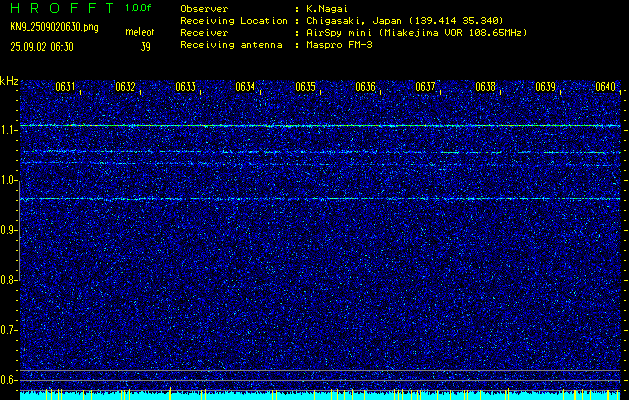
Task: Click the timestamp 25.09.02 06:30
Action: point(42,47)
